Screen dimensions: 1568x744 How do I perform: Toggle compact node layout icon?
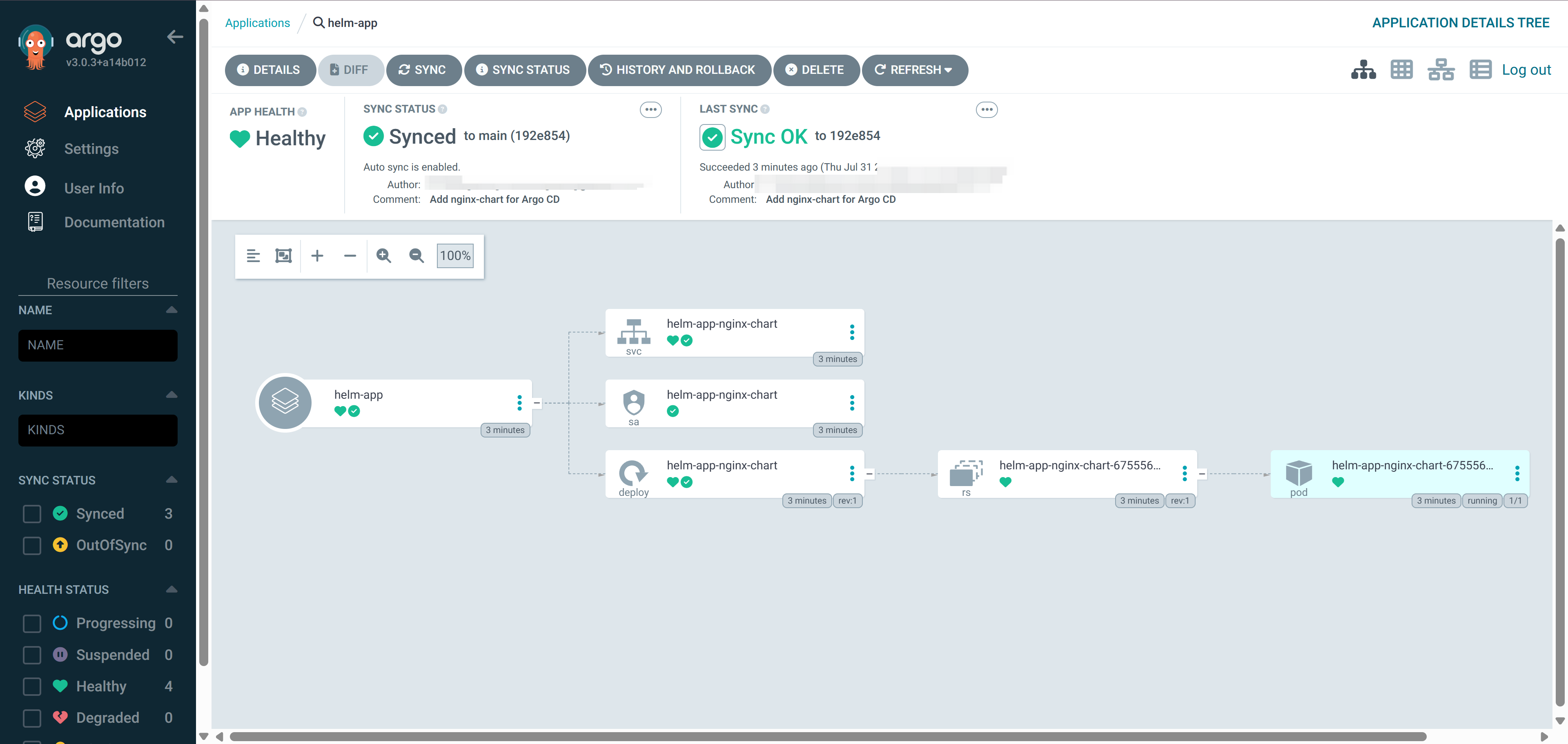click(253, 256)
